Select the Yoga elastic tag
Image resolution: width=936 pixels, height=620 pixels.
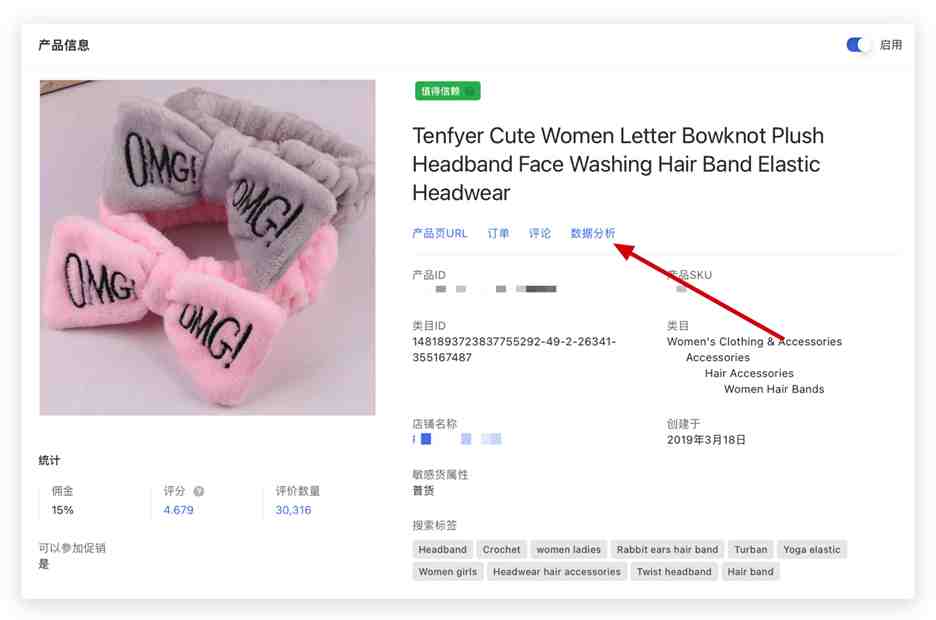click(x=812, y=550)
